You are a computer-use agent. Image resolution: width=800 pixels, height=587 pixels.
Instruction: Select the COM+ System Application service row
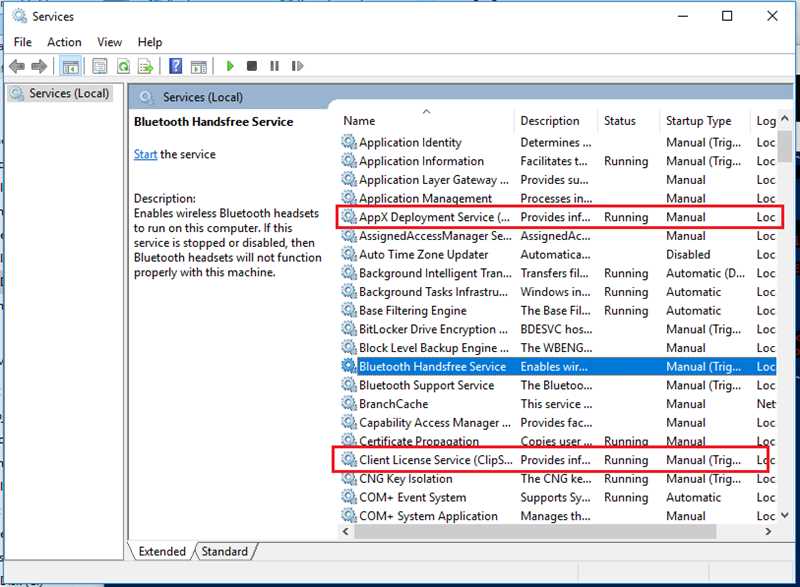pyautogui.click(x=558, y=516)
